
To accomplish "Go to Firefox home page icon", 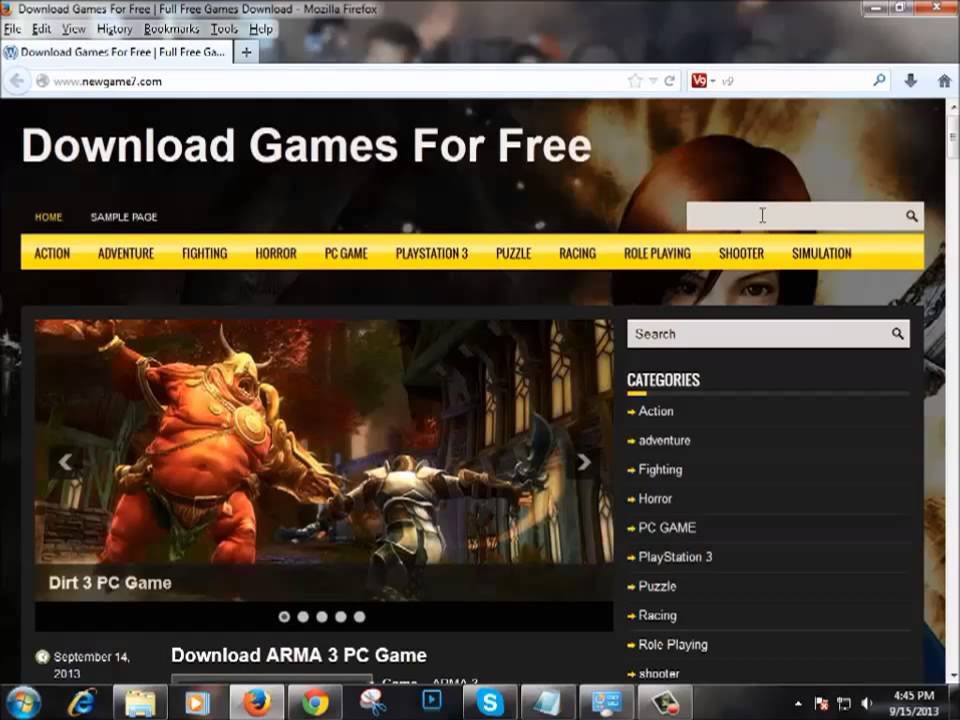I will click(x=944, y=80).
